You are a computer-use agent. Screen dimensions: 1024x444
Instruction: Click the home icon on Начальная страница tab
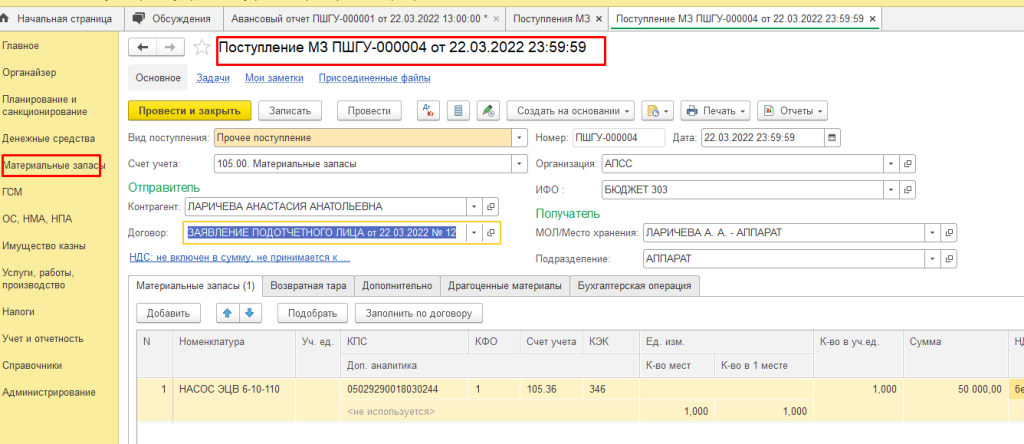[10, 18]
